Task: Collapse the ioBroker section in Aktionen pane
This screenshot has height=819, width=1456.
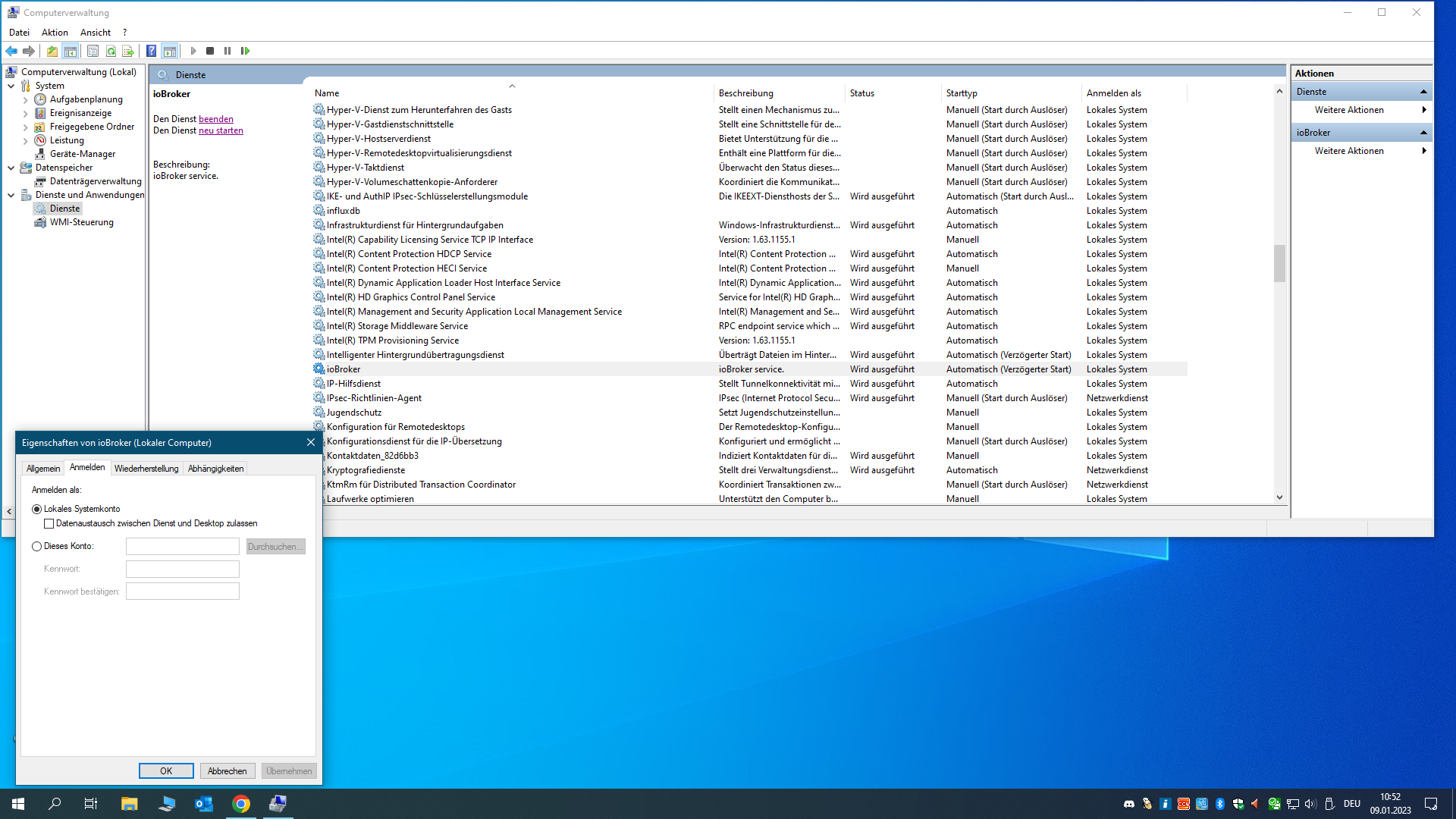Action: pyautogui.click(x=1423, y=133)
